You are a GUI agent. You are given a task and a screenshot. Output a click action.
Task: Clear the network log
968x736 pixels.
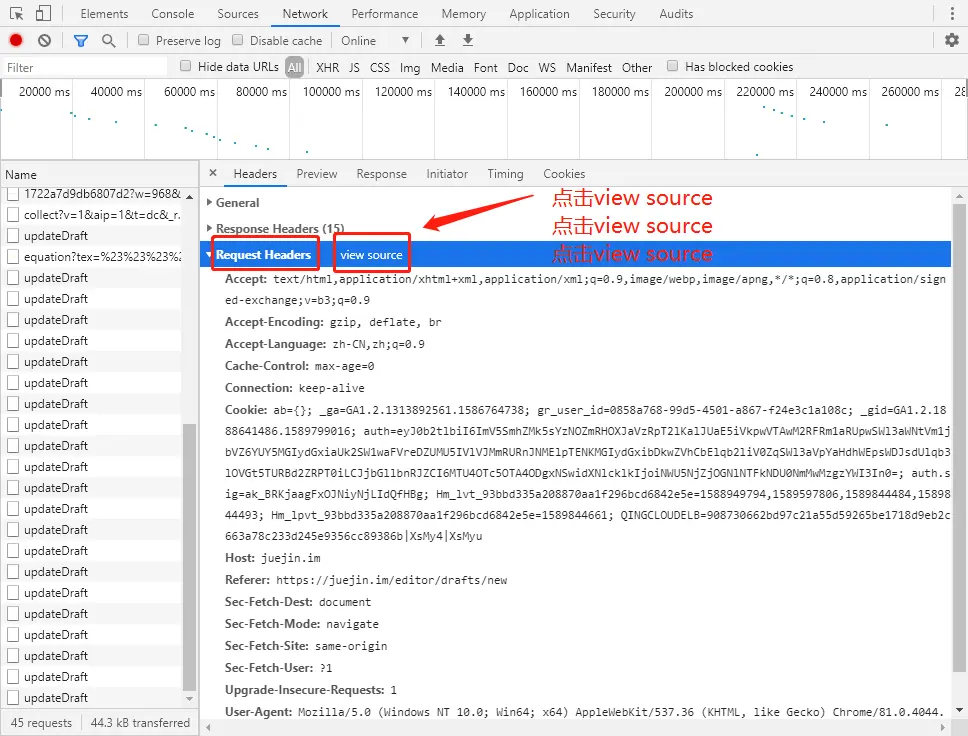pyautogui.click(x=44, y=41)
